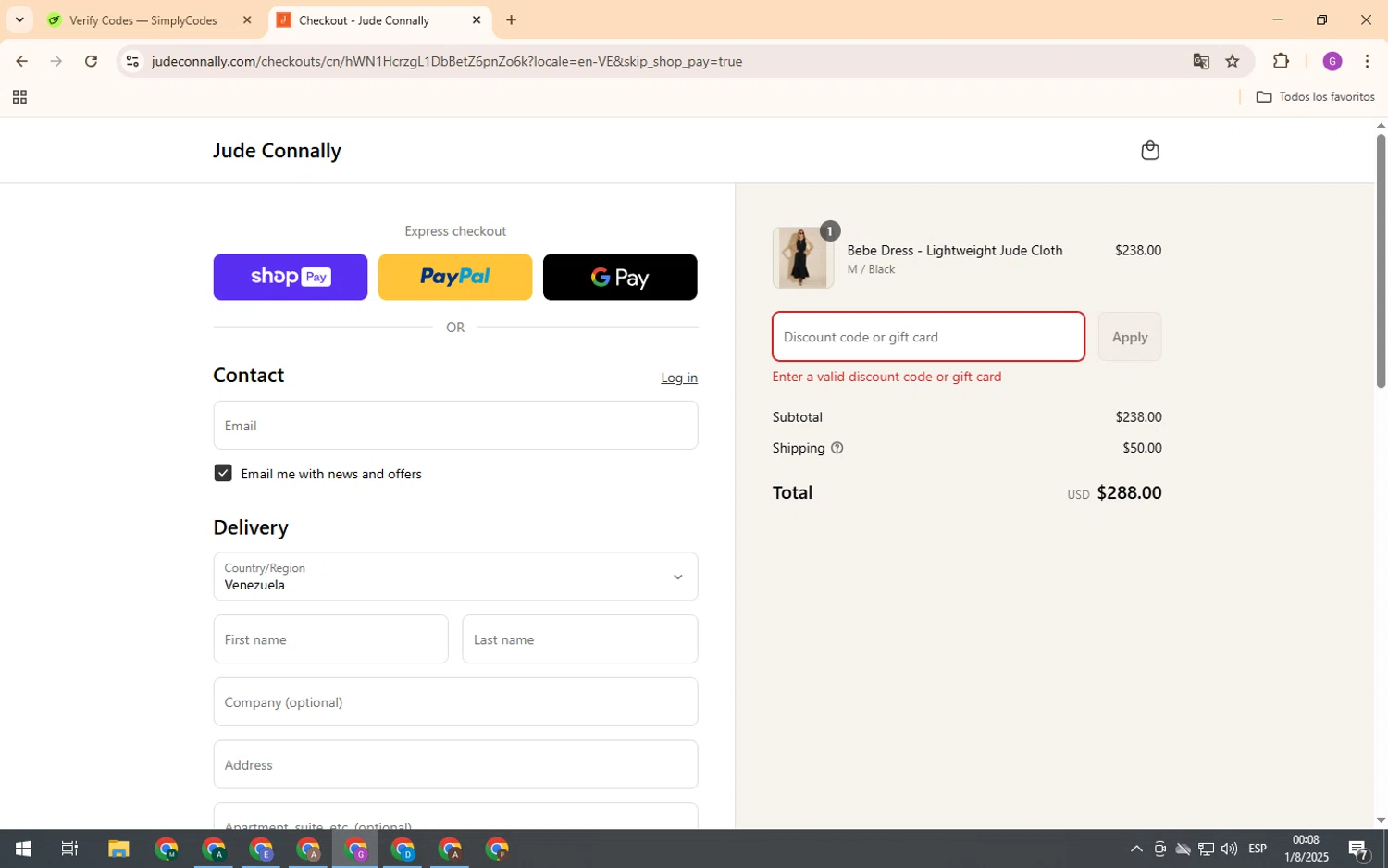Bookmark this page with the star icon

click(x=1233, y=61)
